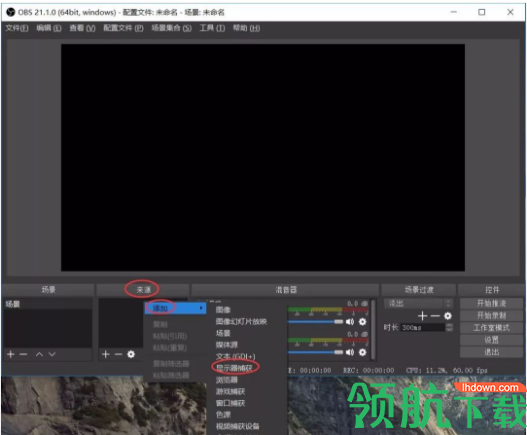Increase the 时长 duration with the stepper
This screenshot has width=527, height=435.
point(449,325)
